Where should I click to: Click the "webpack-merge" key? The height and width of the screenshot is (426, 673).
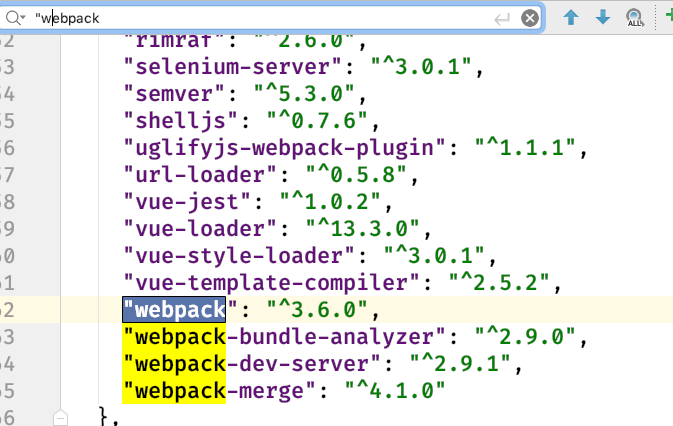[220, 391]
